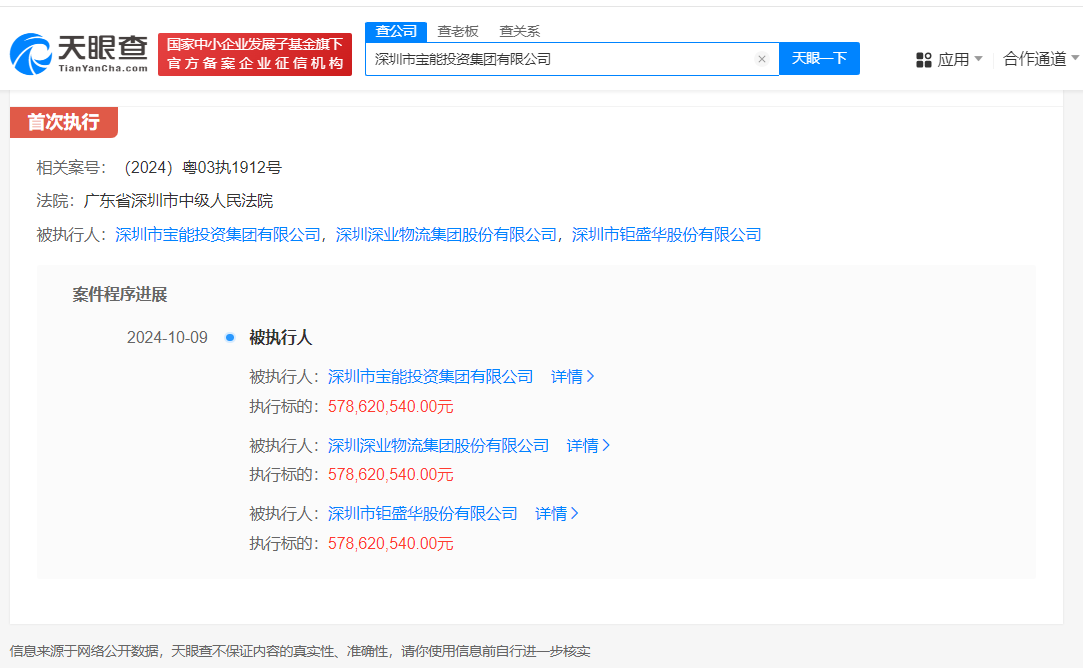
Task: Open 深圳市宝能投资集团有限公司 link in top 被执行人 line
Action: click(x=218, y=235)
